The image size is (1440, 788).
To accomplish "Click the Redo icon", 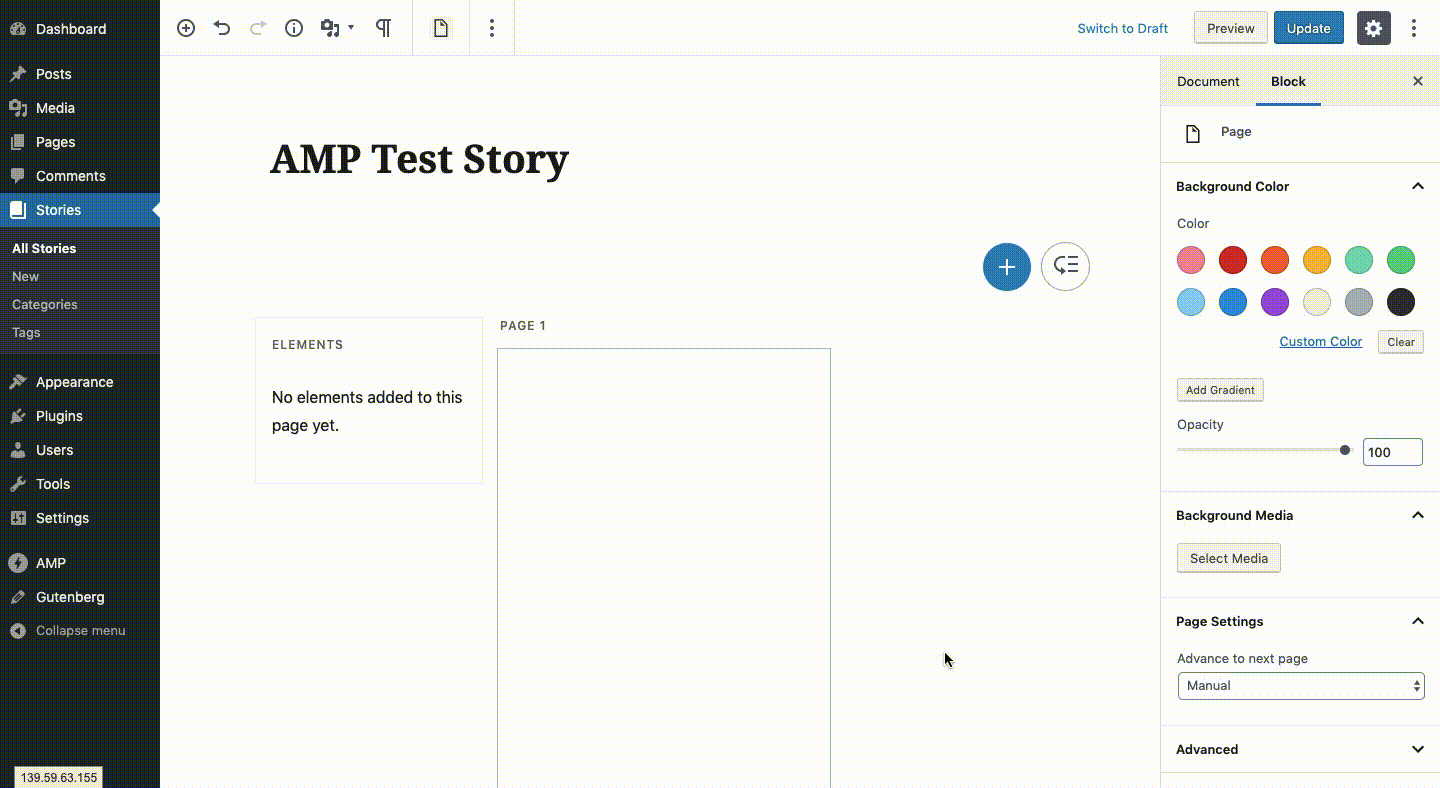I will [258, 28].
